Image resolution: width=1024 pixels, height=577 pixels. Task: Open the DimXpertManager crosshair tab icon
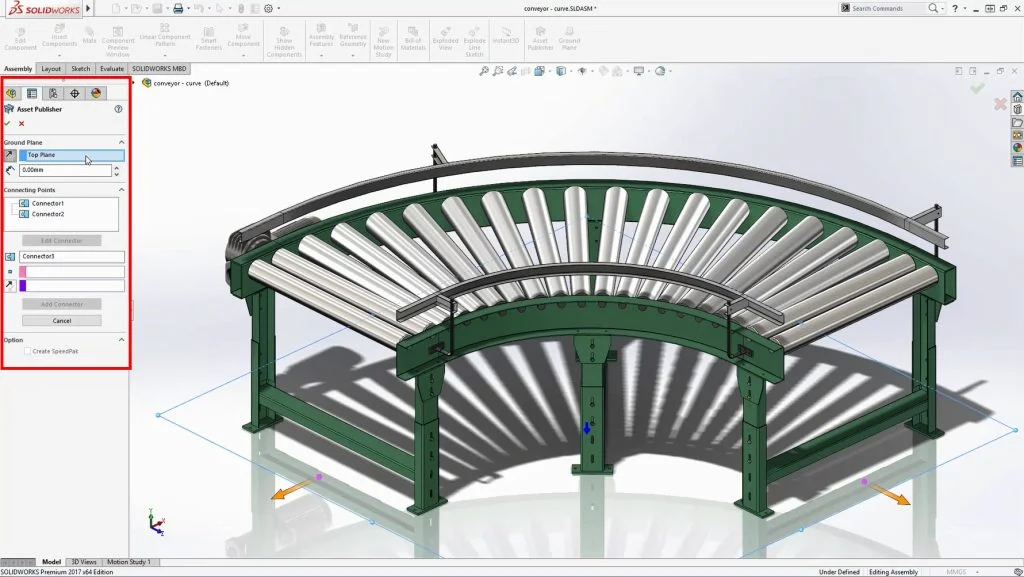(75, 93)
